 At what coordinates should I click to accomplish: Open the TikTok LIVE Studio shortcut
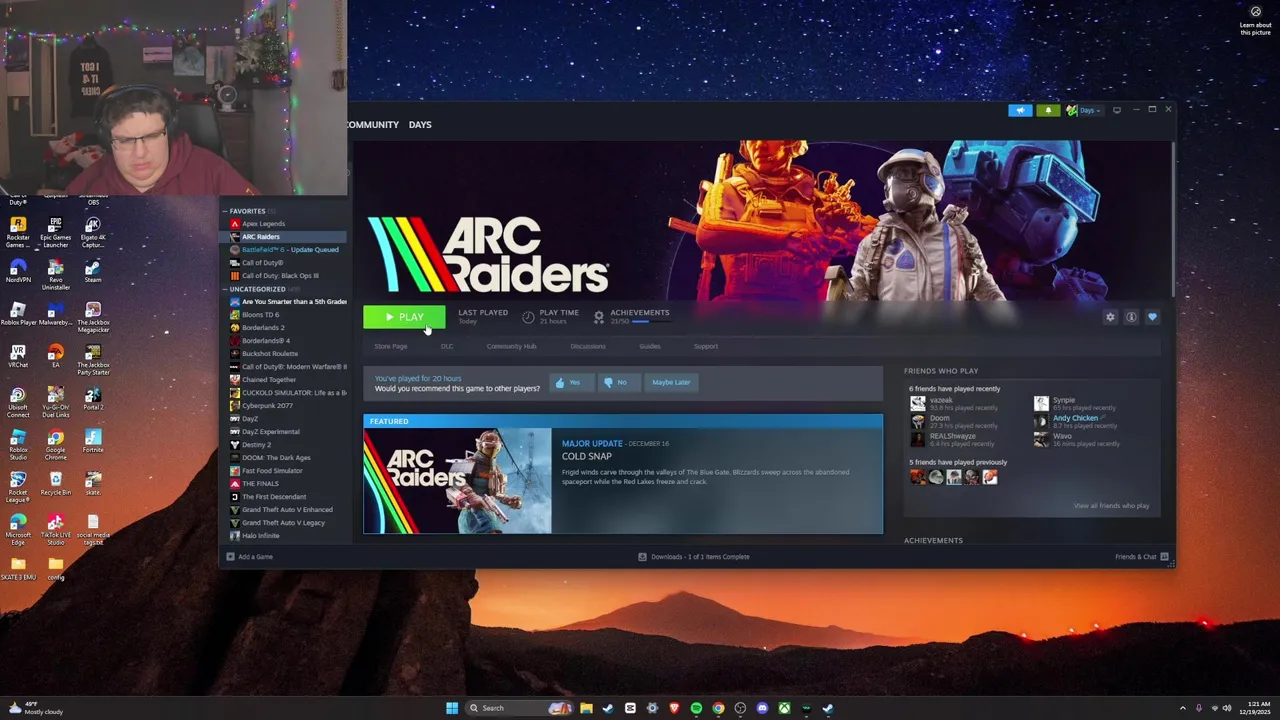point(55,529)
